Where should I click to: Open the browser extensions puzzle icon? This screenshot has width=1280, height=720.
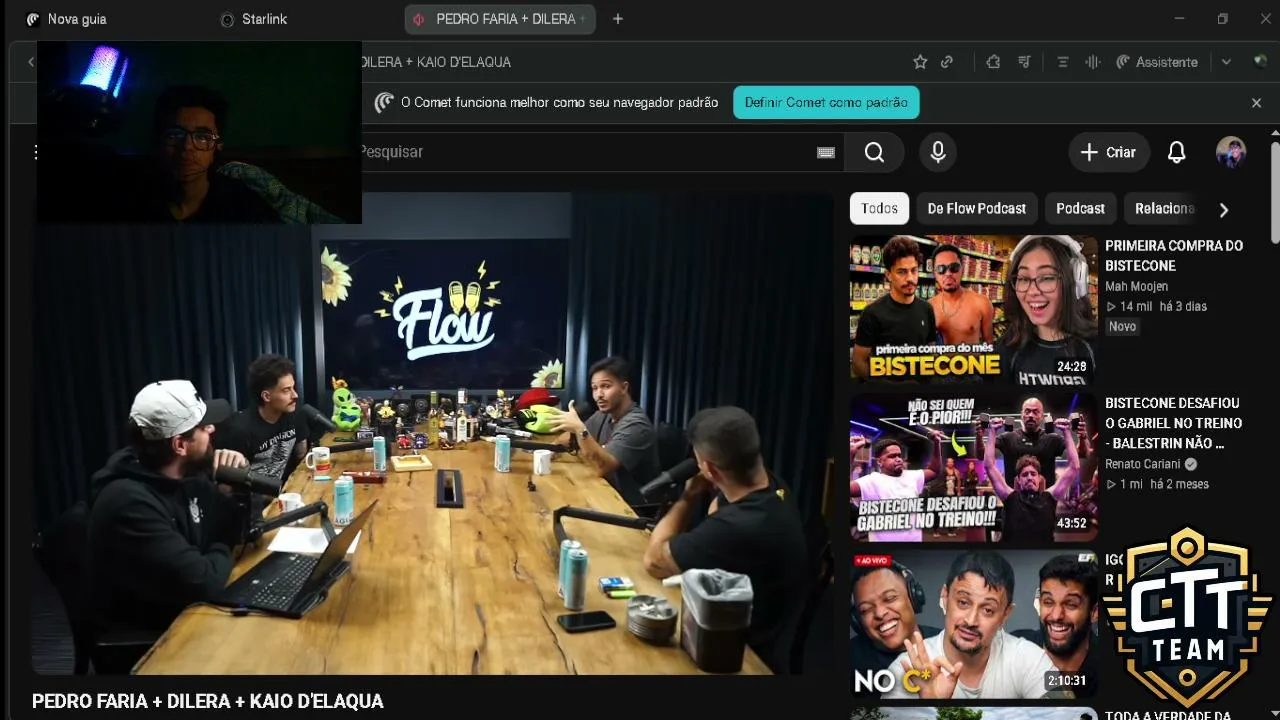[x=993, y=62]
